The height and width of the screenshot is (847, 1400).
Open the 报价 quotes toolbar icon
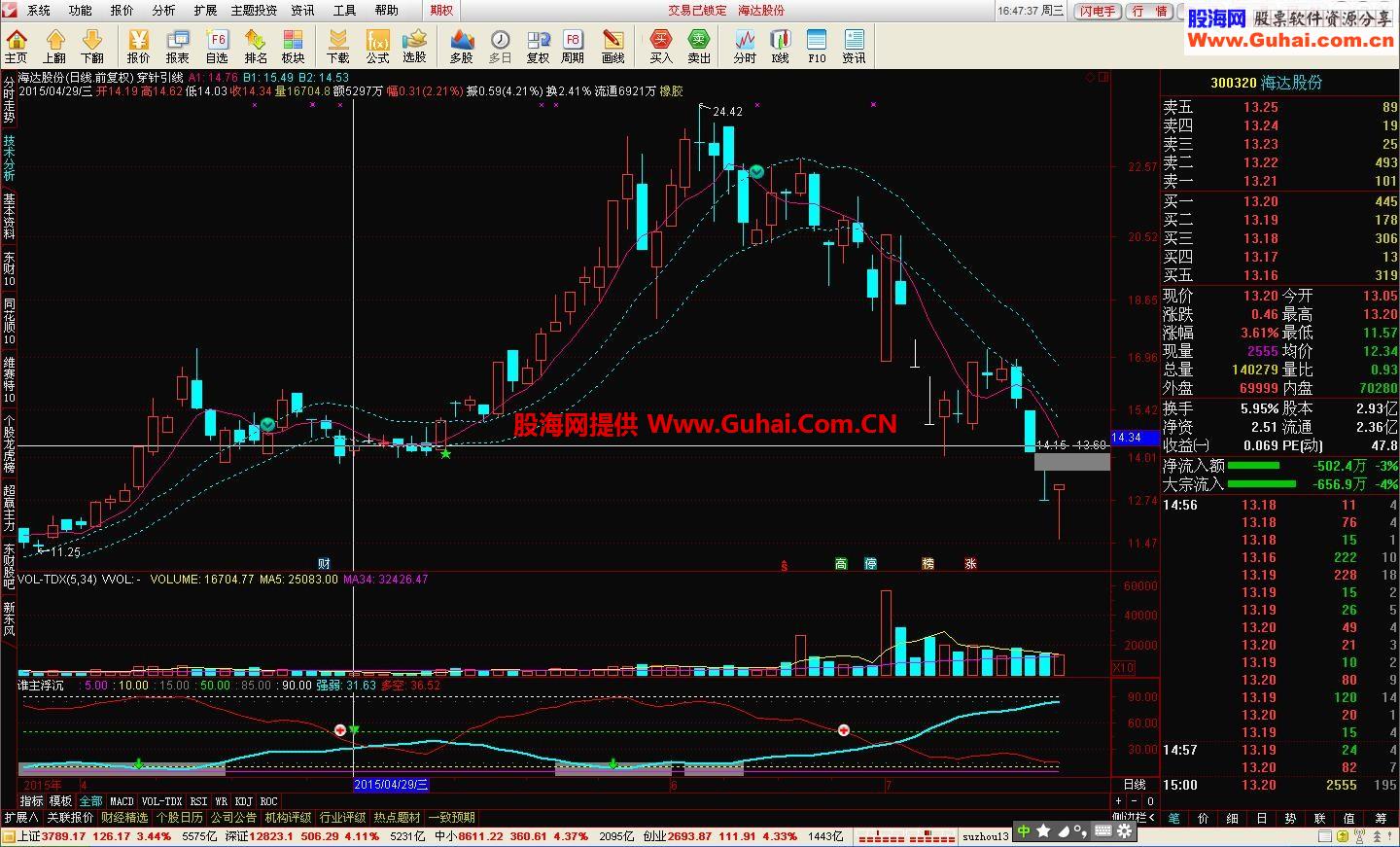coord(138,46)
